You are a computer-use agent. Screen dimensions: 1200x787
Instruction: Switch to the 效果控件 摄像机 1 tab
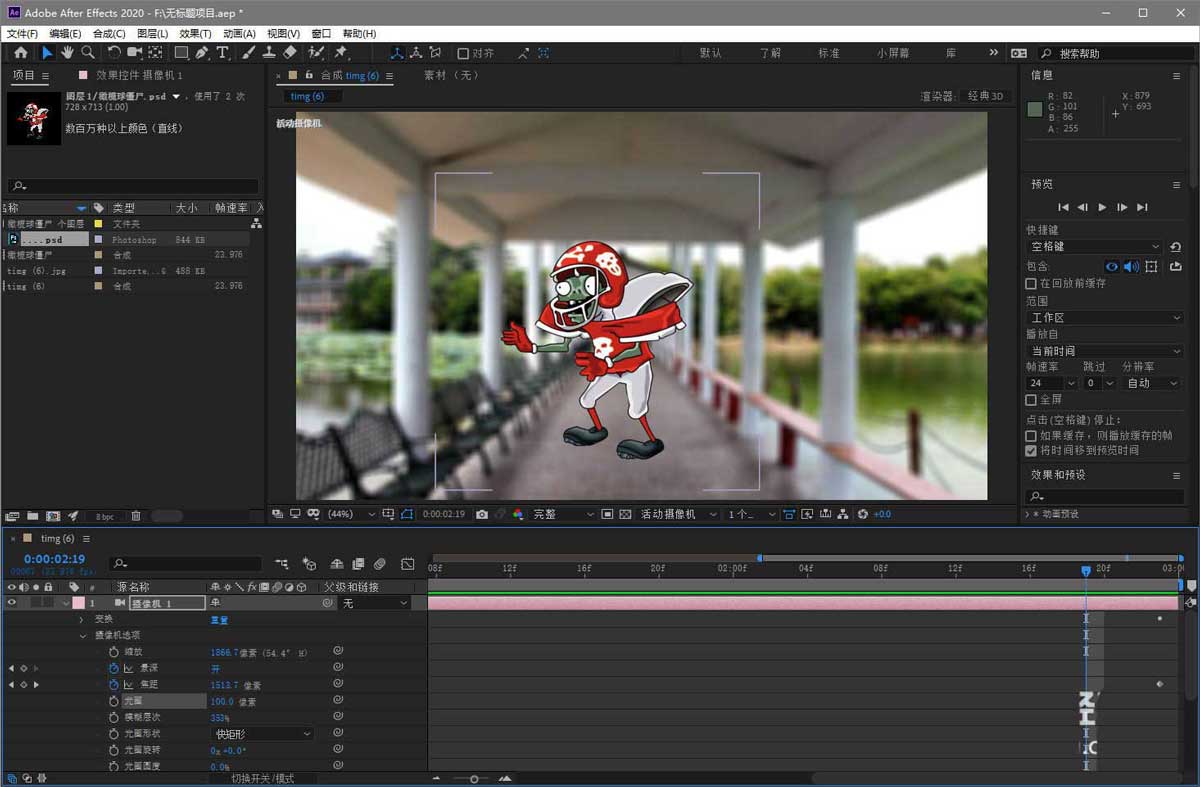coord(138,75)
